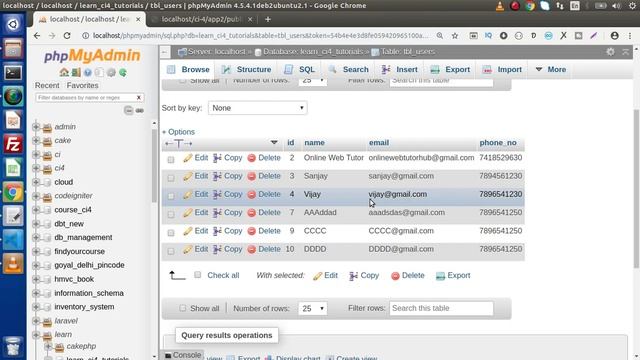Image resolution: width=640 pixels, height=360 pixels.
Task: Open FileZilla from the Ubuntu launcher
Action: (13, 144)
